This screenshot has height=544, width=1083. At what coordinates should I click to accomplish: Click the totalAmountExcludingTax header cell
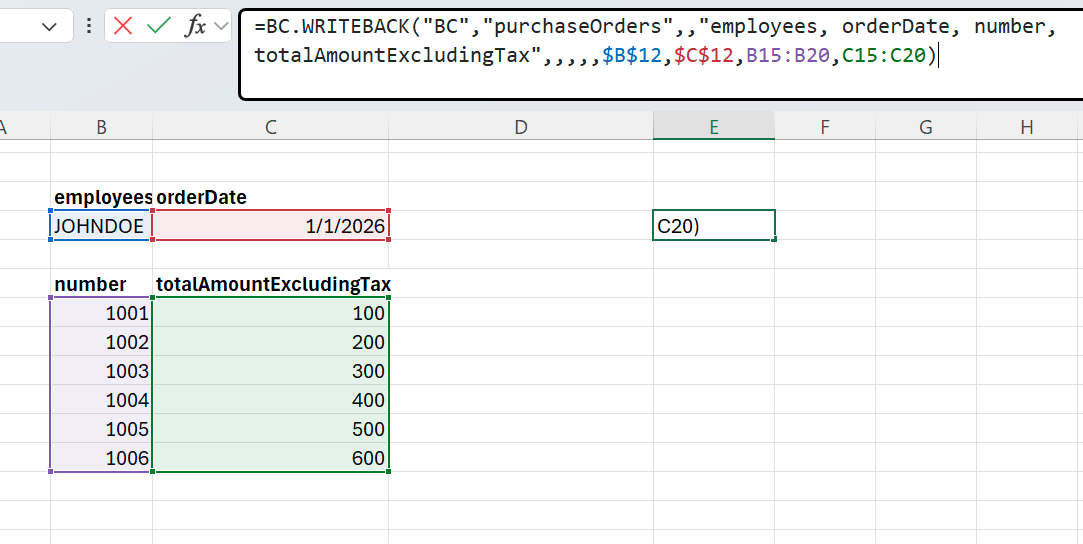[x=272, y=285]
